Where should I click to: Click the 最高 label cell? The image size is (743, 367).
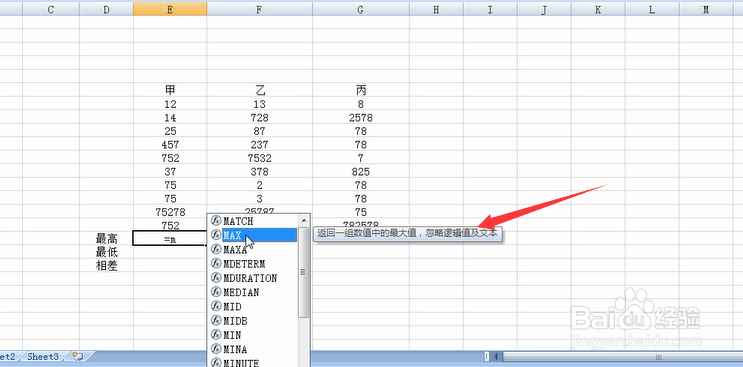pyautogui.click(x=106, y=238)
